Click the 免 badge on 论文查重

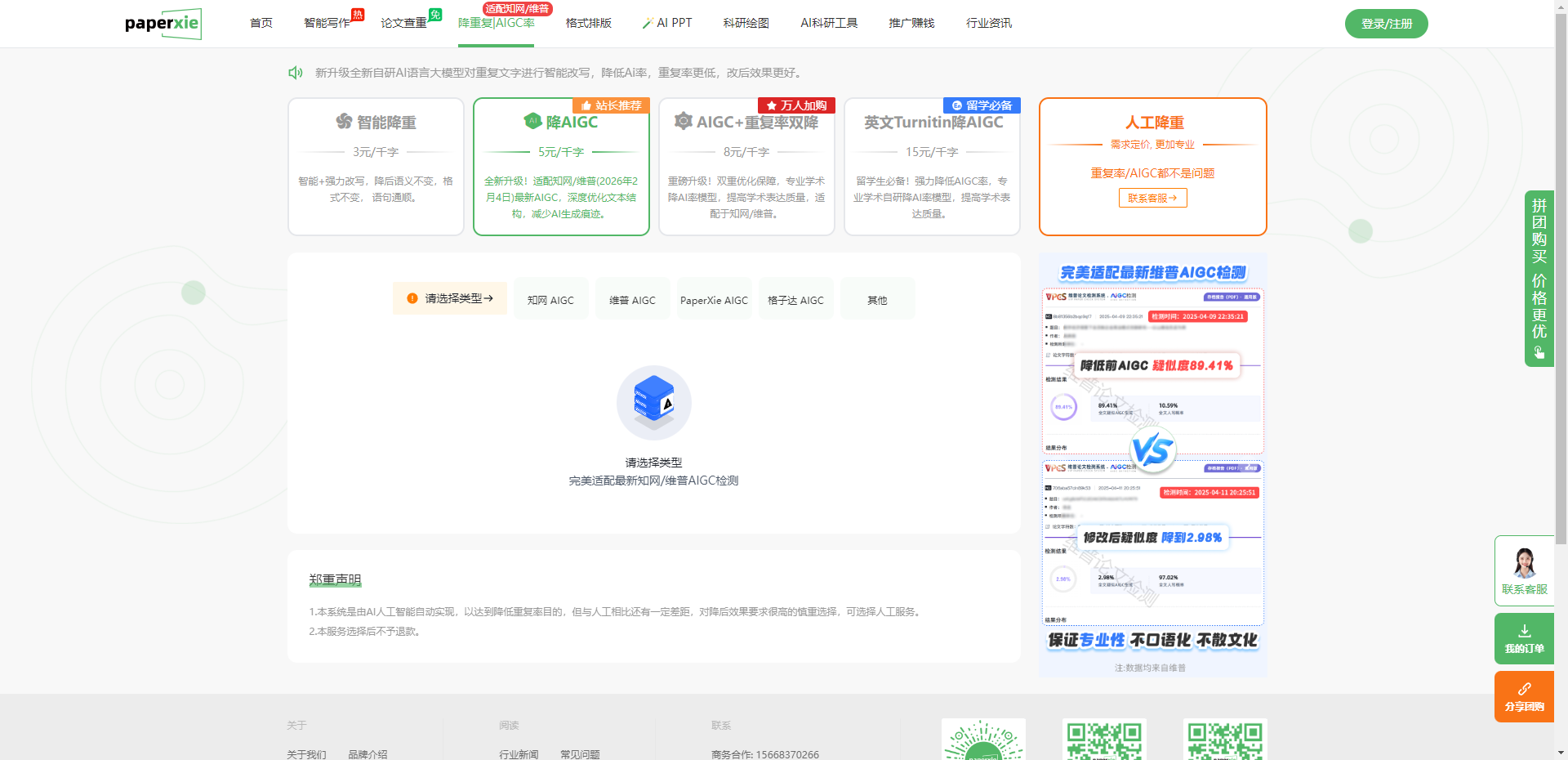435,14
